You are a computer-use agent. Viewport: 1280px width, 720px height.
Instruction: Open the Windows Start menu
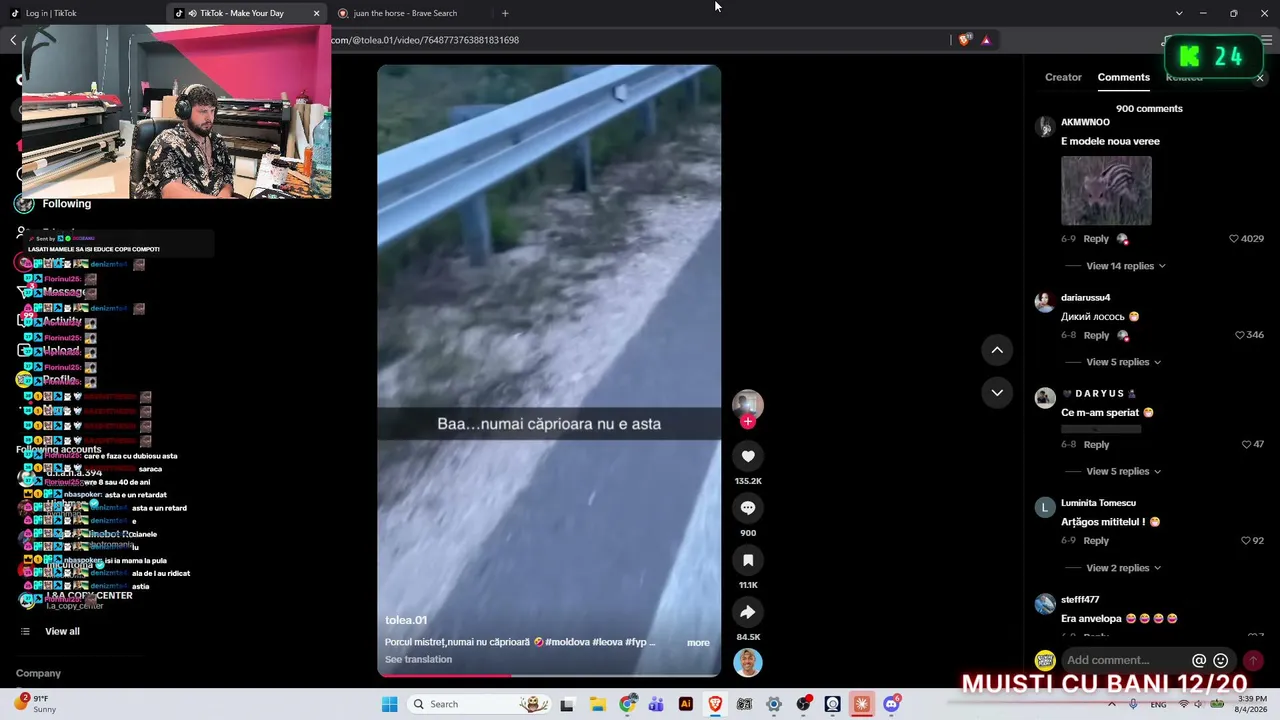pyautogui.click(x=389, y=704)
